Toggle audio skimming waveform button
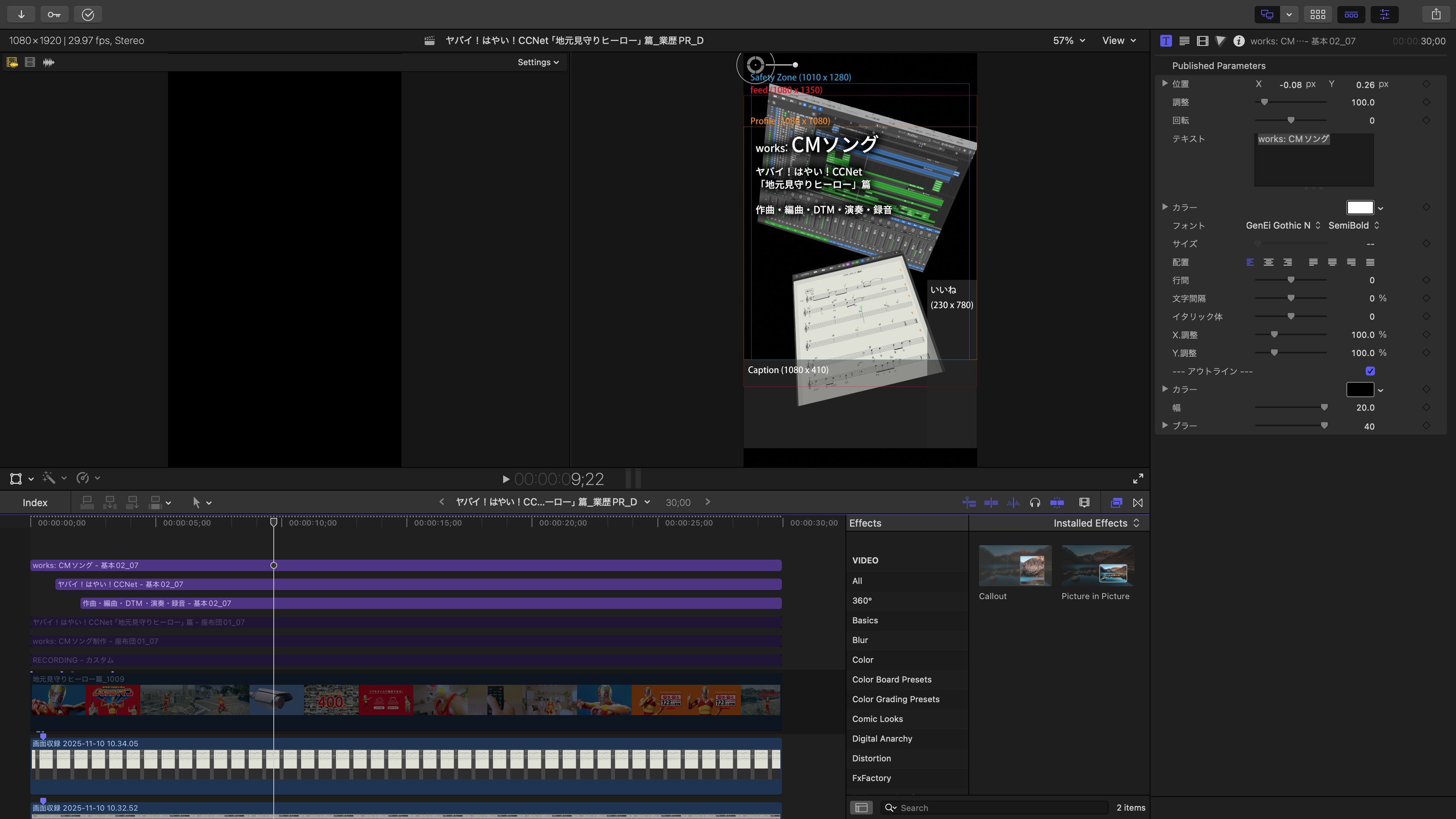The height and width of the screenshot is (819, 1456). pos(1013,502)
